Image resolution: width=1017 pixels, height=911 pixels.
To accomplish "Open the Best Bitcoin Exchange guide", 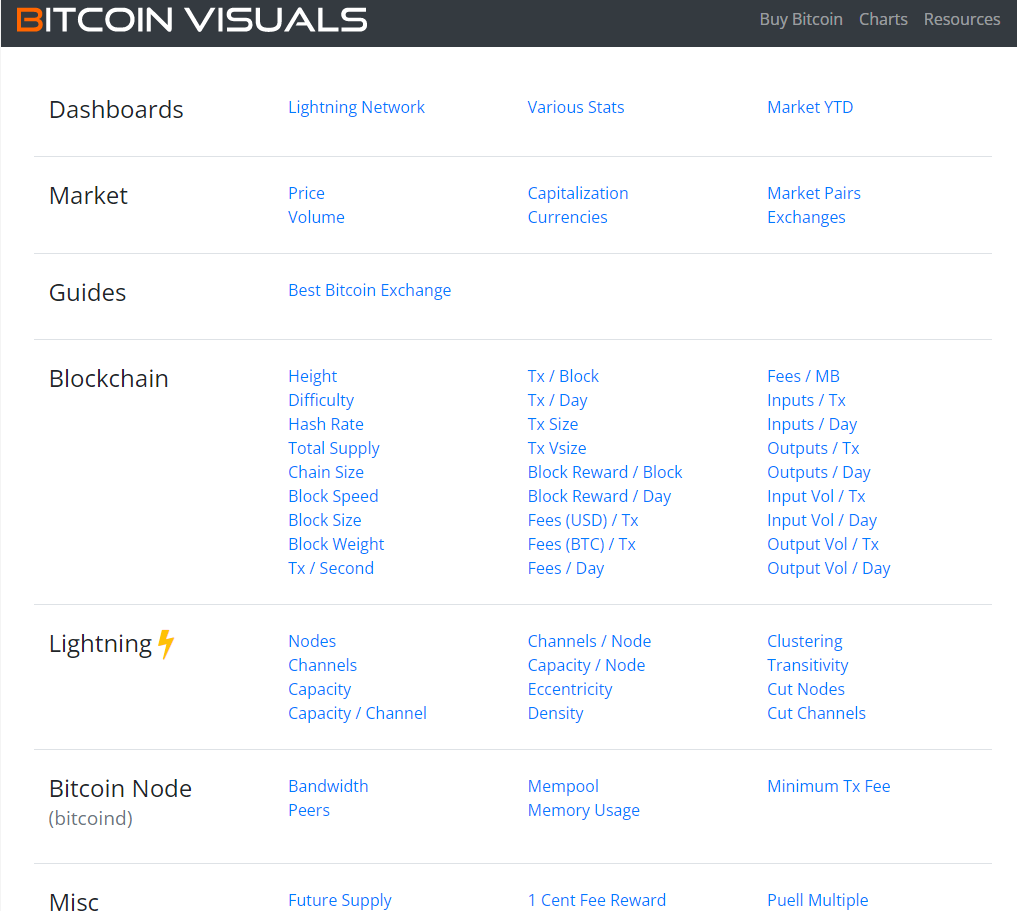I will tap(370, 290).
